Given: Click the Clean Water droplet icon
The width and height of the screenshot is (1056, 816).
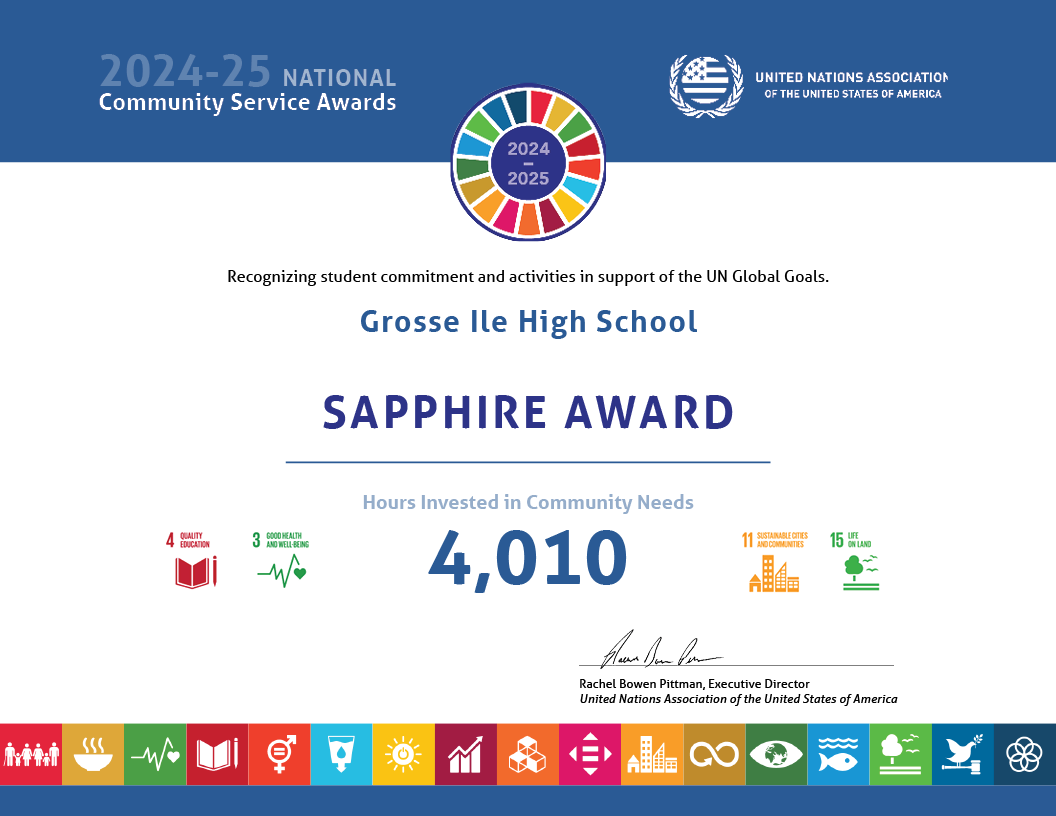Looking at the screenshot, I should click(341, 754).
